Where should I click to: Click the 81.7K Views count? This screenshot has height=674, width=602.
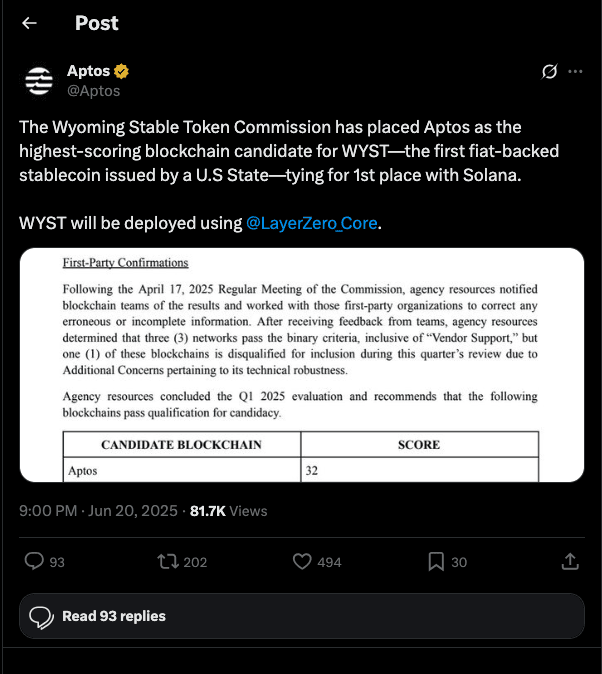pos(229,511)
